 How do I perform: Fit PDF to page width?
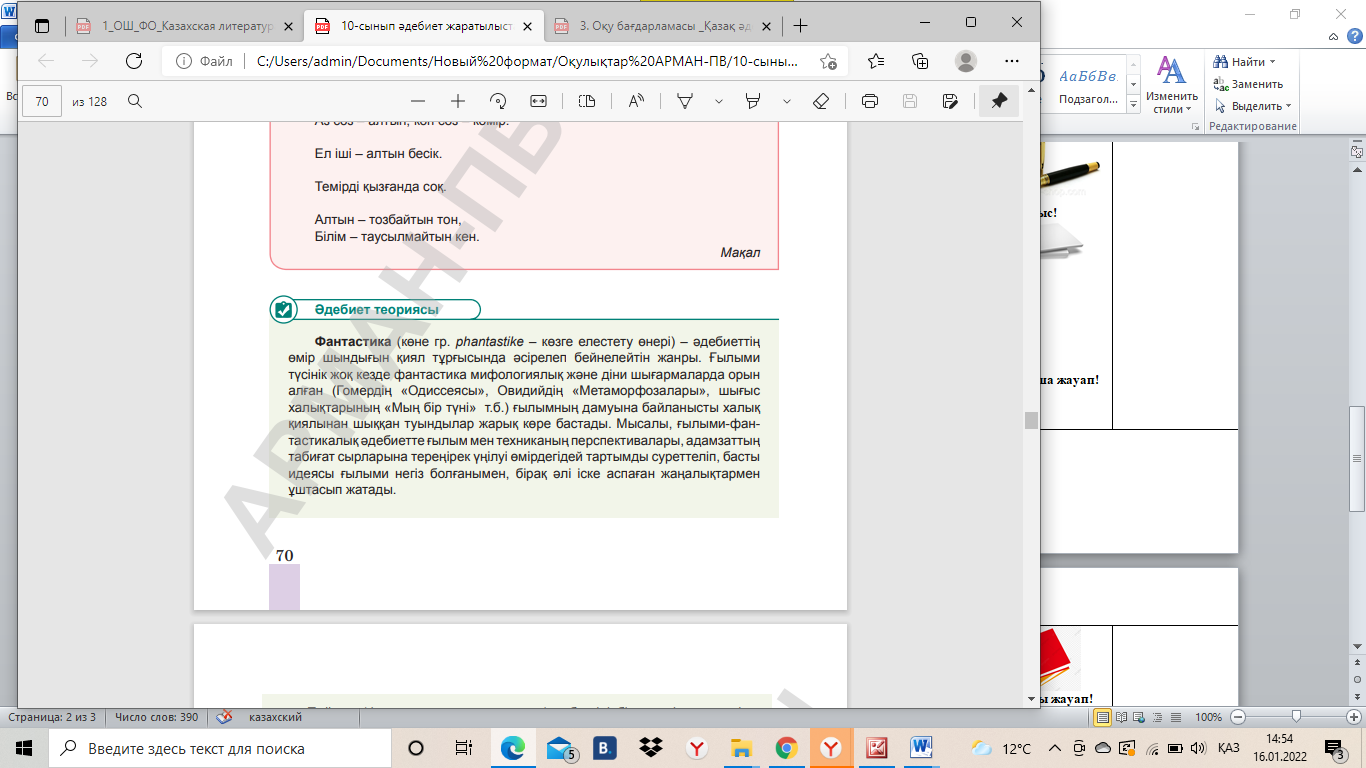point(538,101)
